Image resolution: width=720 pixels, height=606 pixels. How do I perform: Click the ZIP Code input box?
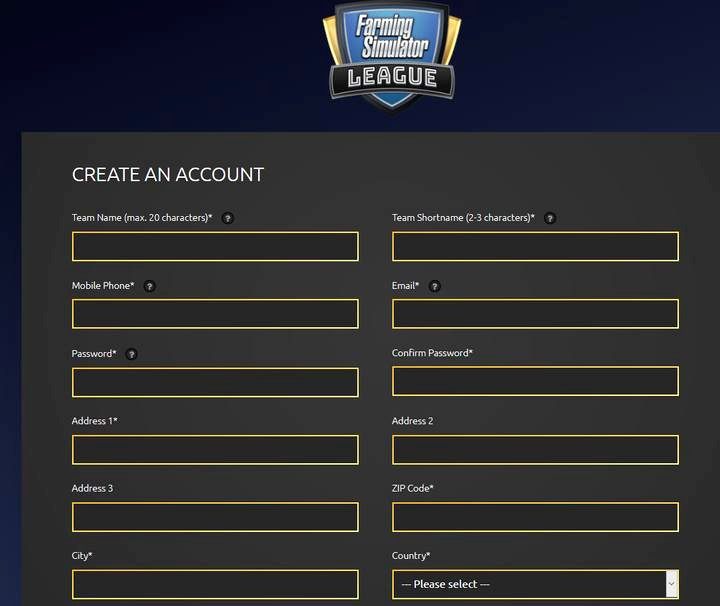pyautogui.click(x=535, y=517)
